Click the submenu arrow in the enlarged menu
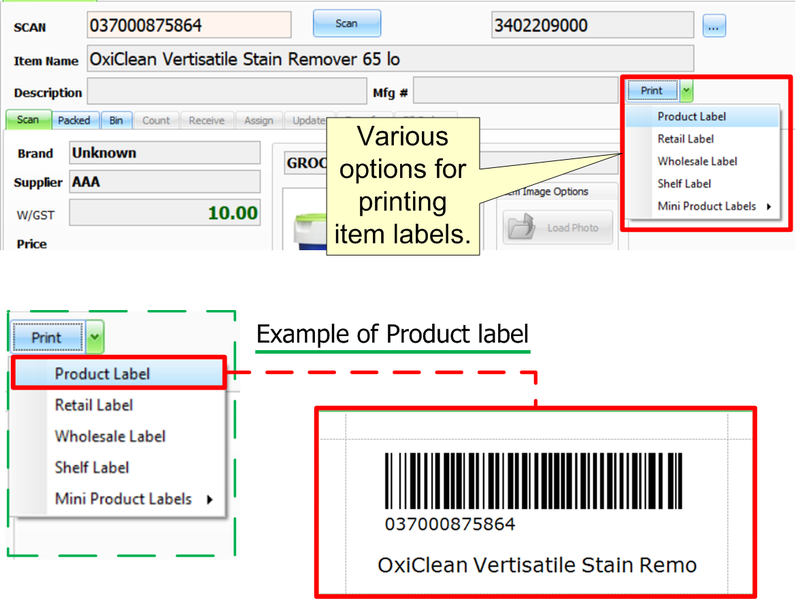Image resolution: width=796 pixels, height=599 pixels. tap(210, 500)
